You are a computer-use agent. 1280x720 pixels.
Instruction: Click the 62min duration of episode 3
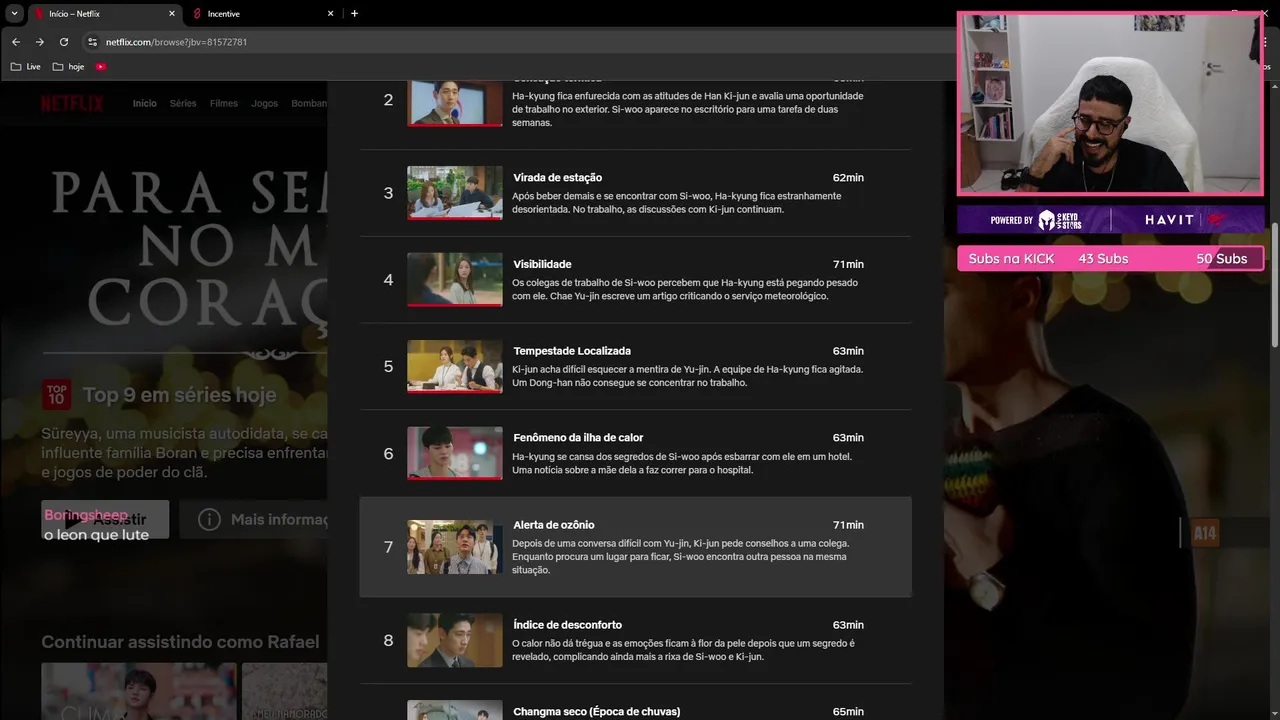pos(848,177)
